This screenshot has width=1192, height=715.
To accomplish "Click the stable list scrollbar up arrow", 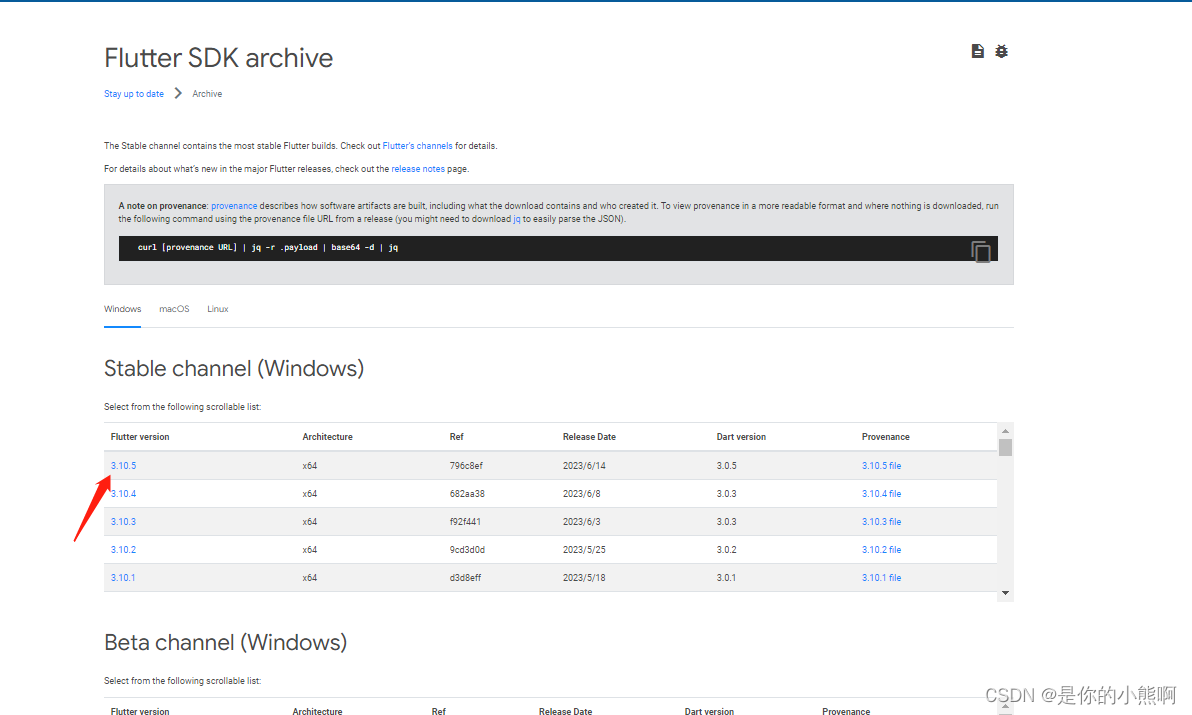I will (x=1005, y=431).
